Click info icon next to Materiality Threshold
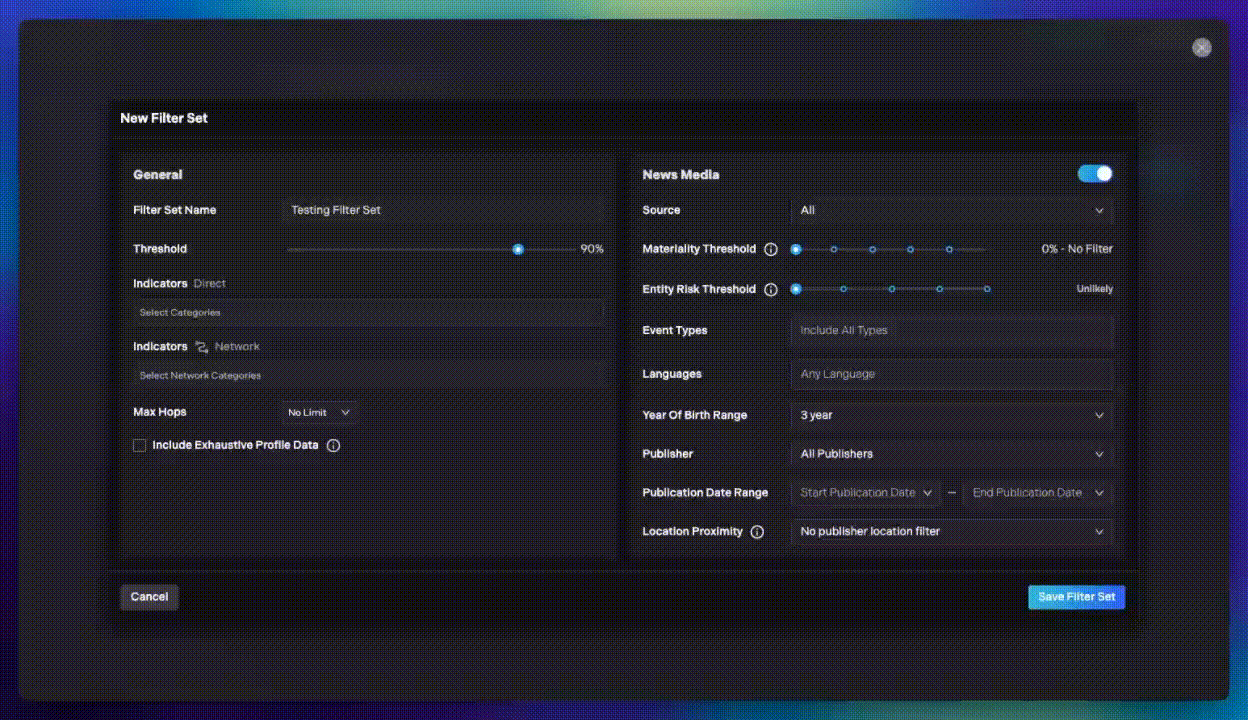This screenshot has height=720, width=1248. click(x=771, y=250)
